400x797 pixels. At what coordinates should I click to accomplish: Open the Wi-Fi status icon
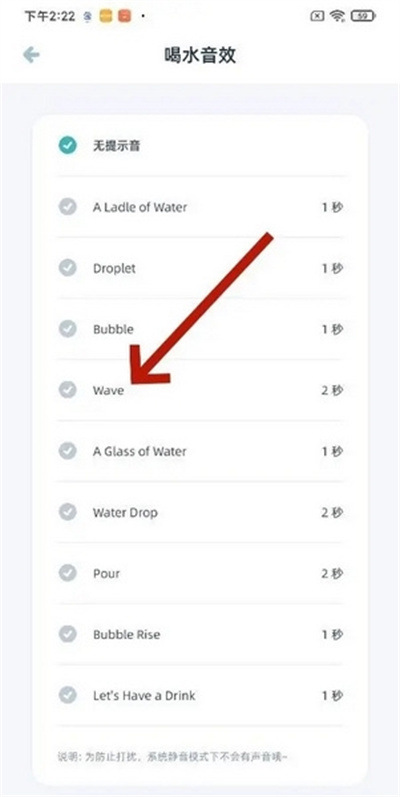point(336,16)
